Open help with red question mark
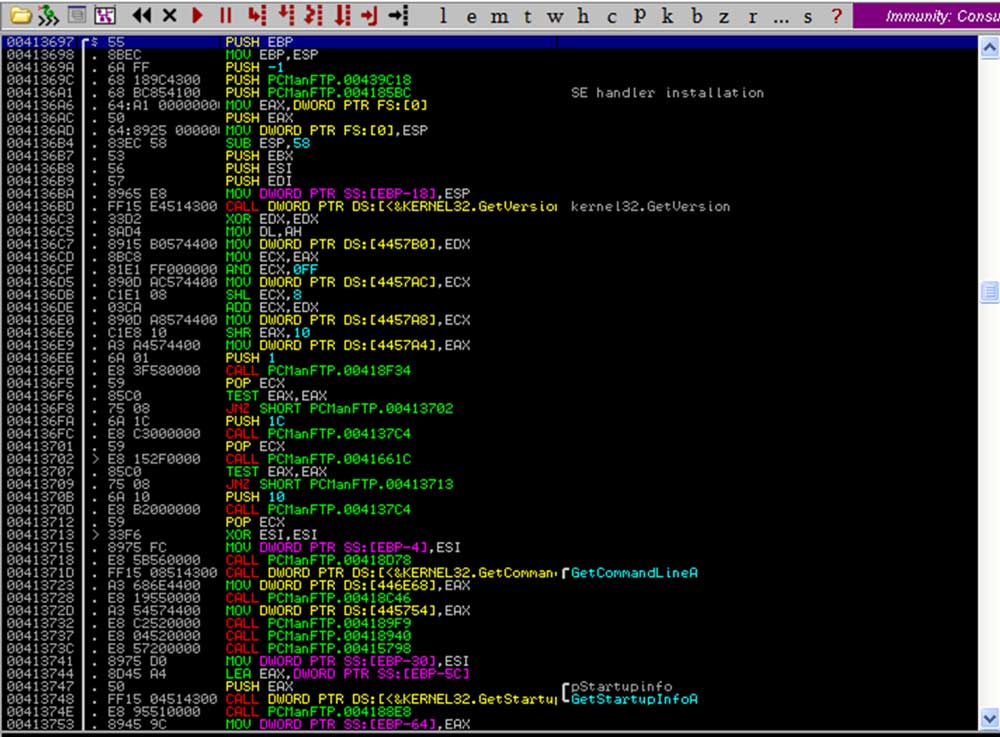The height and width of the screenshot is (737, 1000). (836, 16)
